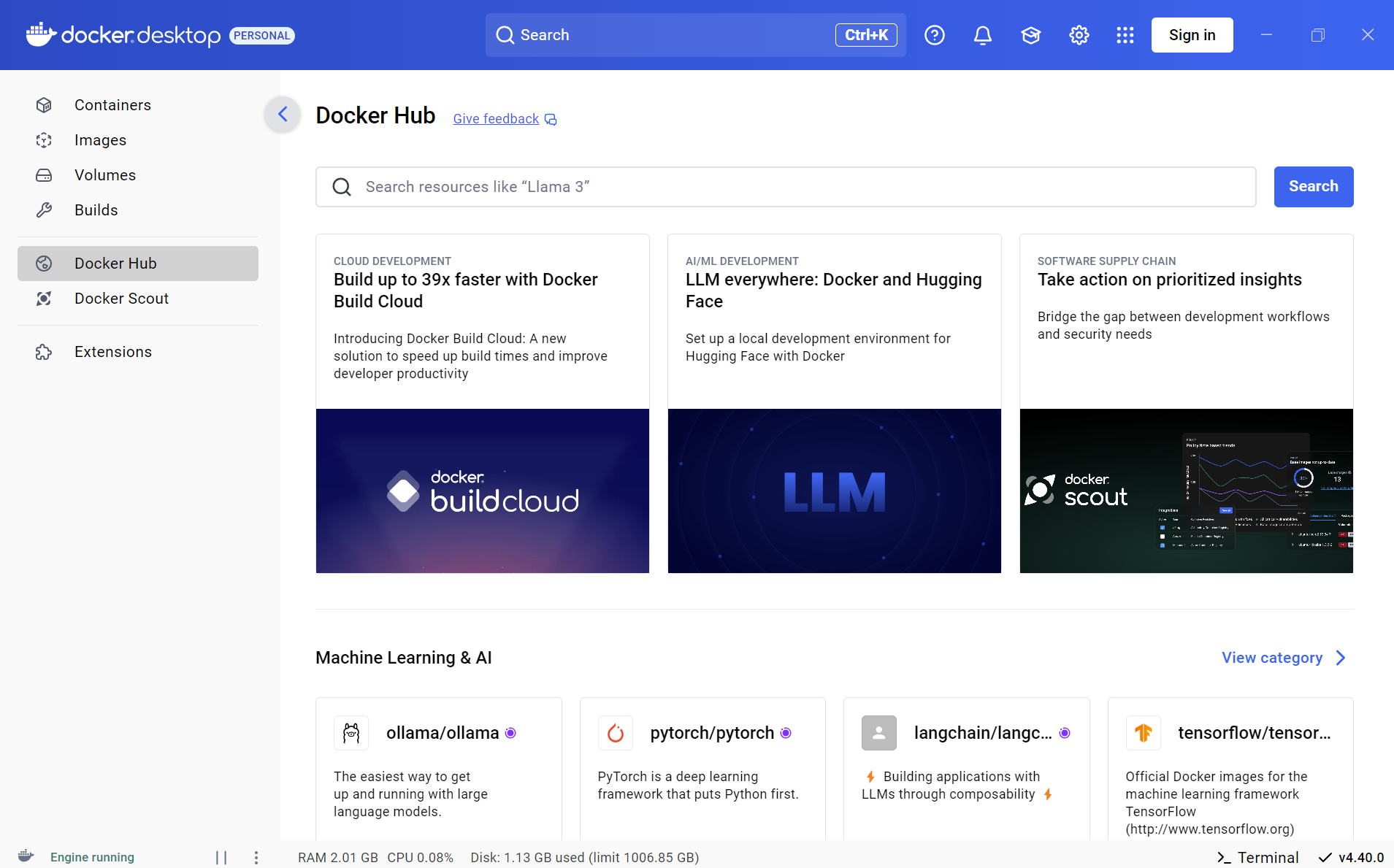Open the Learning Center graduation cap icon
Viewport: 1394px width, 868px height.
coord(1031,34)
